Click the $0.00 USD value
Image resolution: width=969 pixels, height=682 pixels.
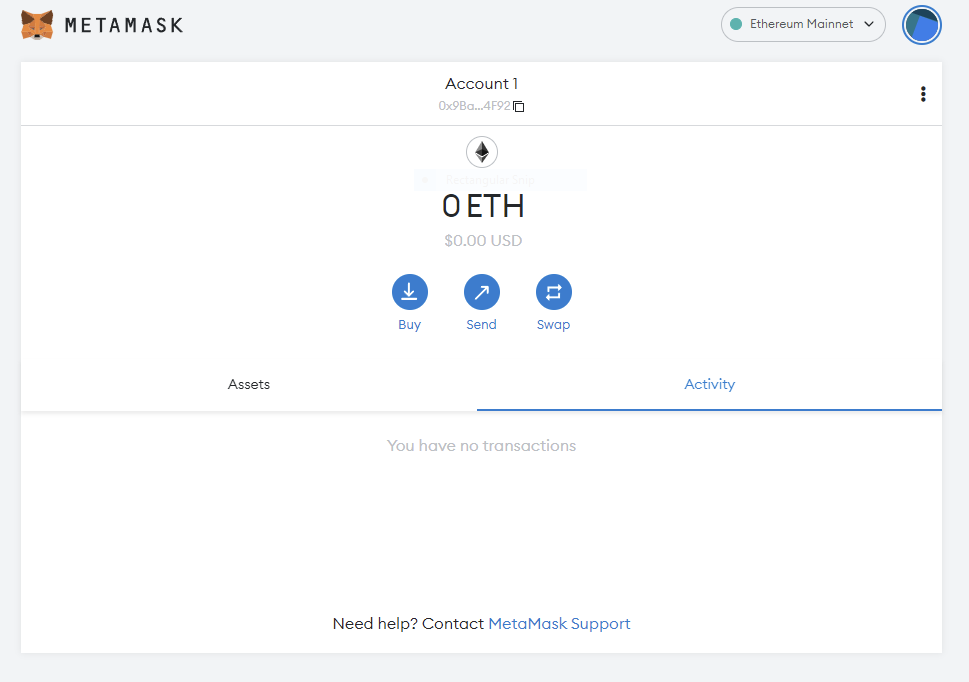pos(483,240)
